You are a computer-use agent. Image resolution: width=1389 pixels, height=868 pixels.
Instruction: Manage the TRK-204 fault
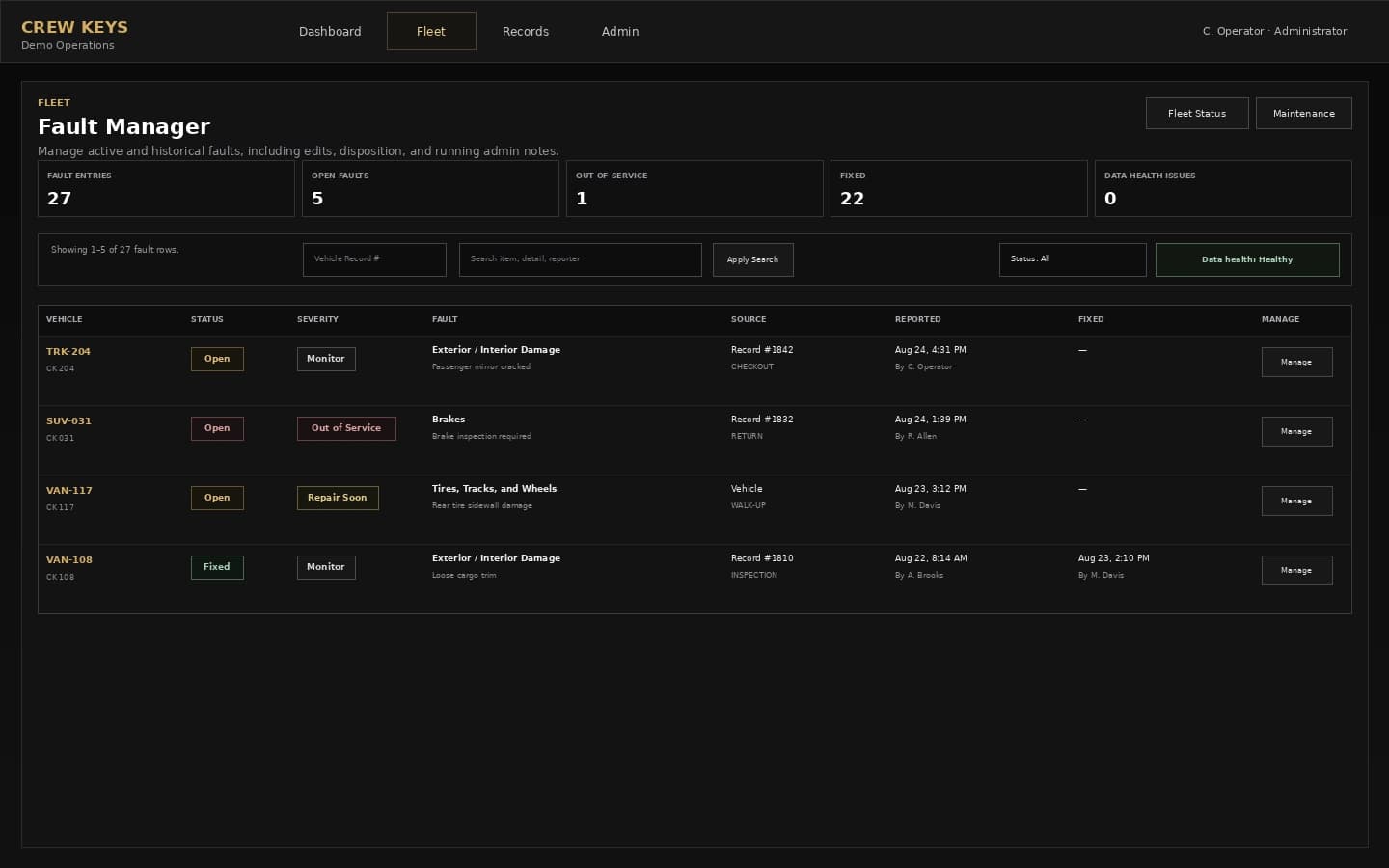[x=1296, y=362]
